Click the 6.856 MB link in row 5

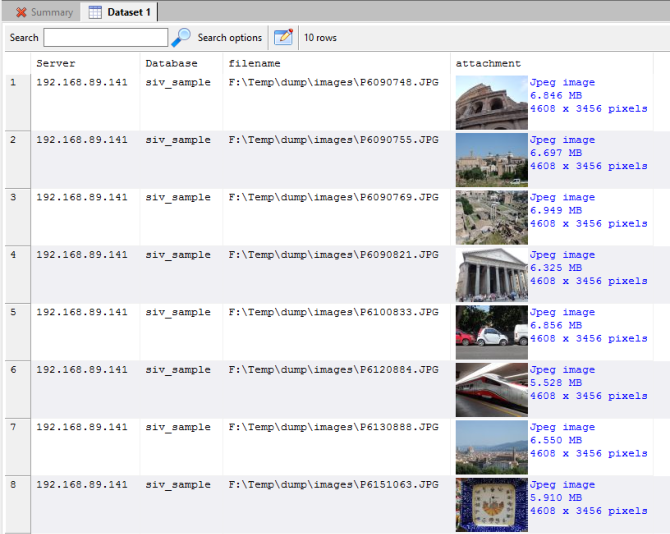coord(555,326)
